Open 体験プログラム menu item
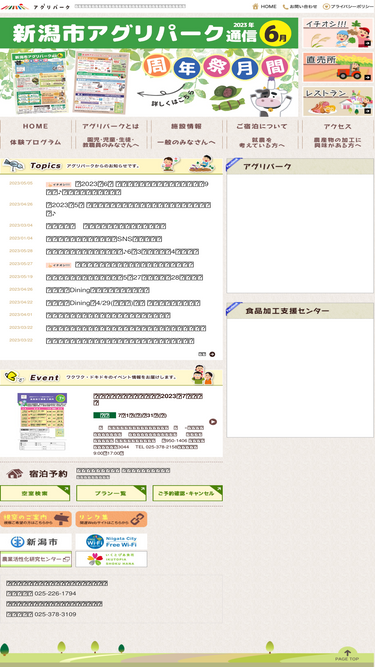This screenshot has height=667, width=375. pos(36,143)
